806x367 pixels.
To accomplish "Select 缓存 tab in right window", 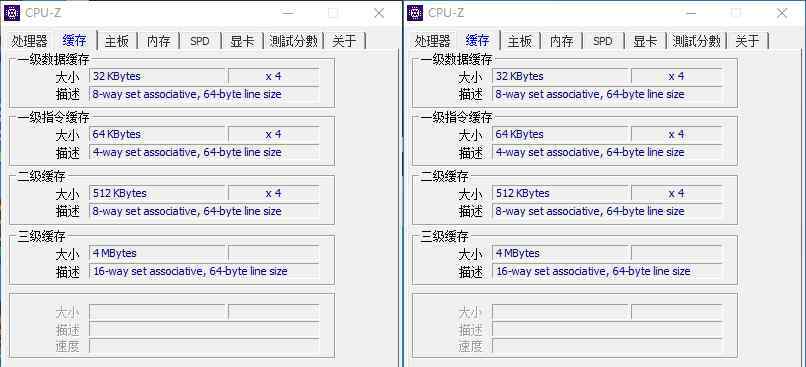I will [x=477, y=40].
